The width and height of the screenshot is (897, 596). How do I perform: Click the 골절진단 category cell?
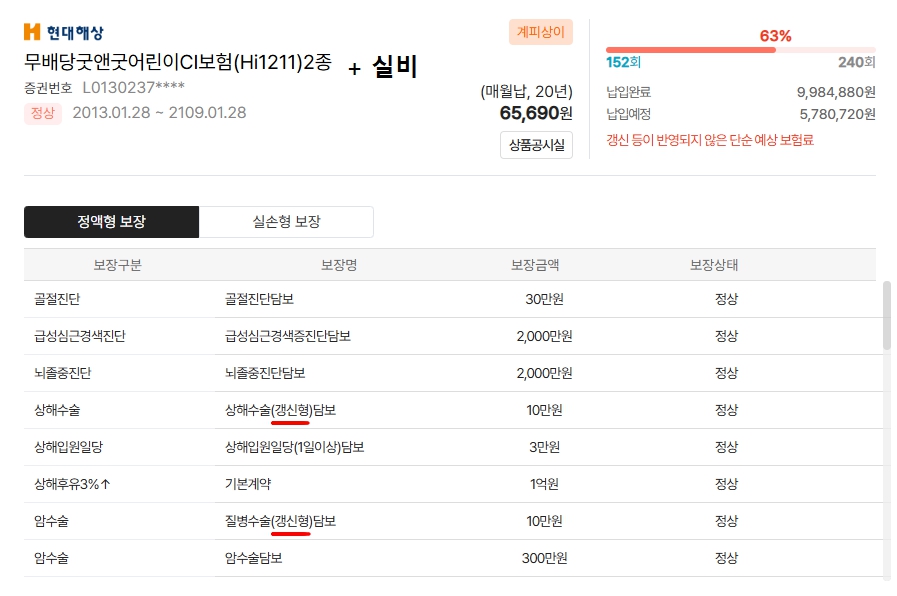tap(57, 299)
